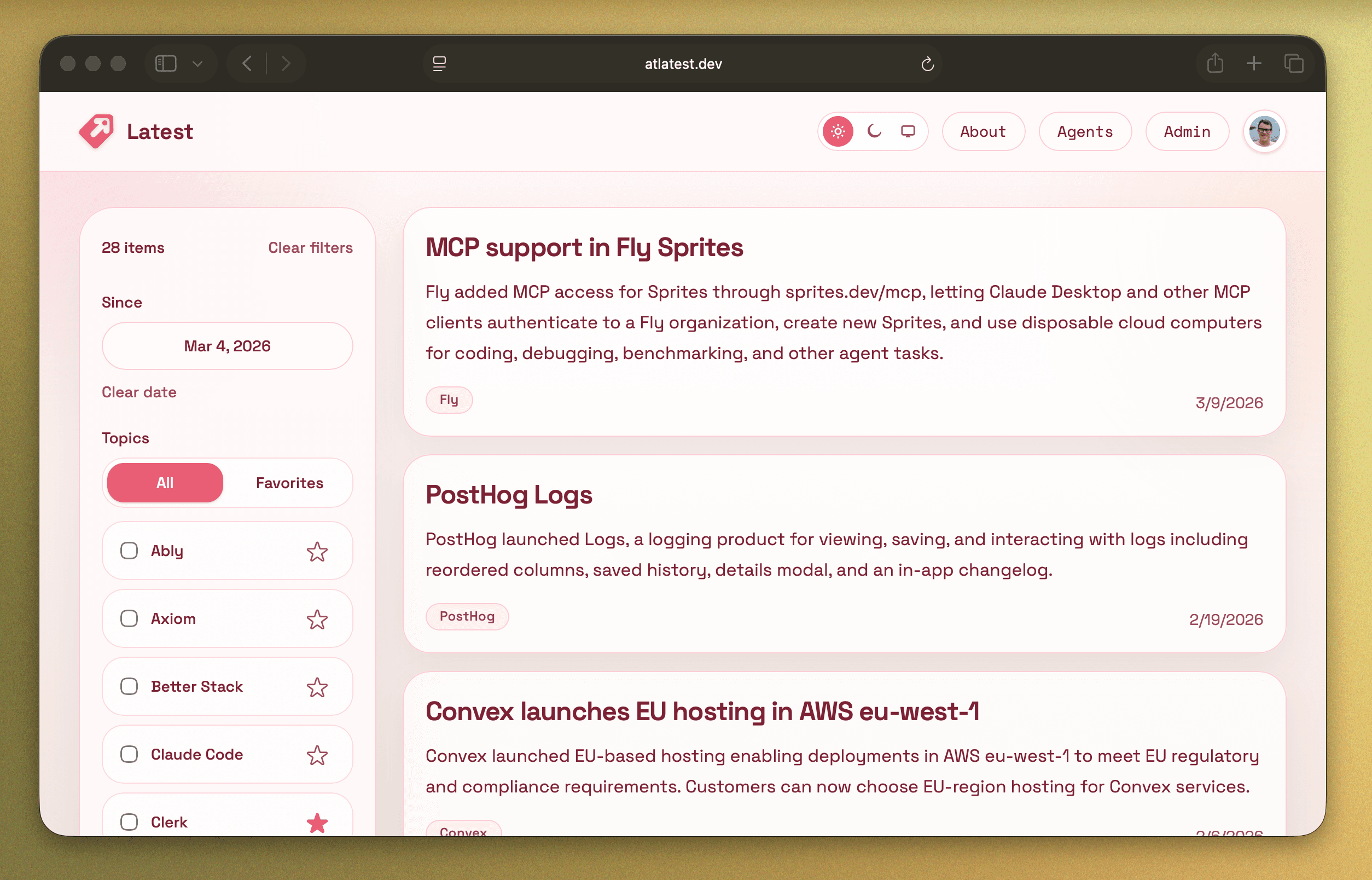Select the All topics tab

165,483
